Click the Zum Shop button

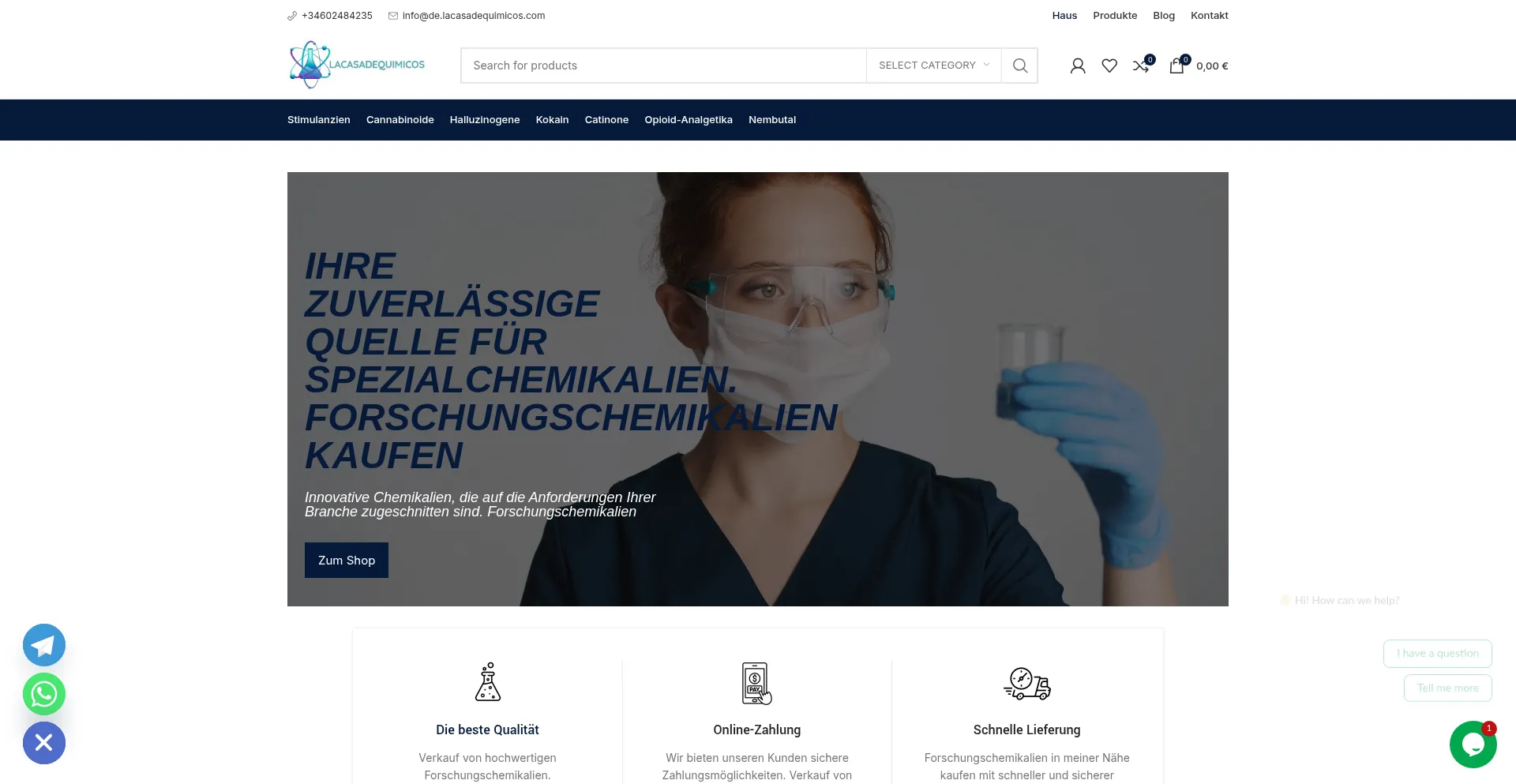[346, 560]
